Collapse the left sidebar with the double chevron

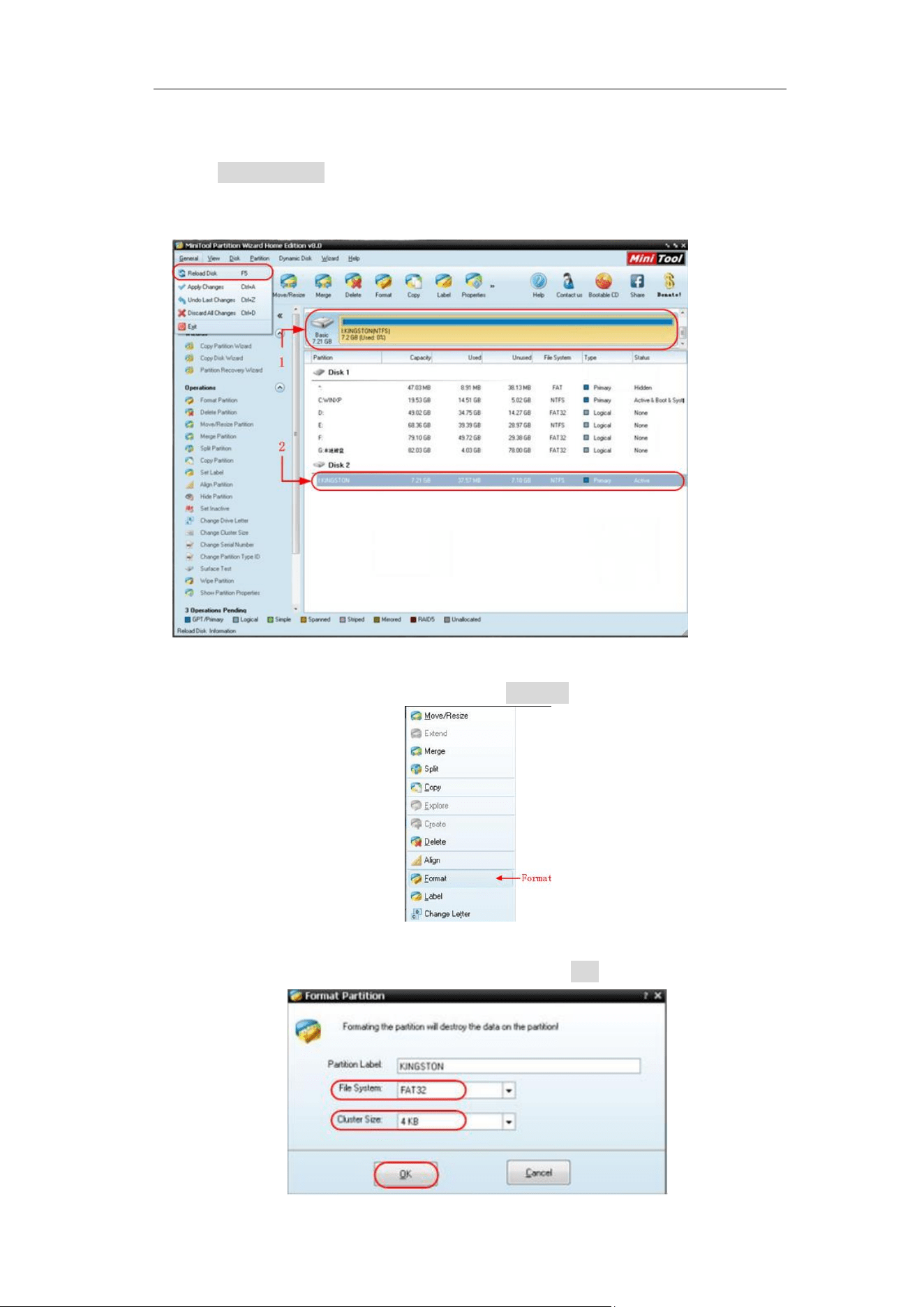(280, 316)
